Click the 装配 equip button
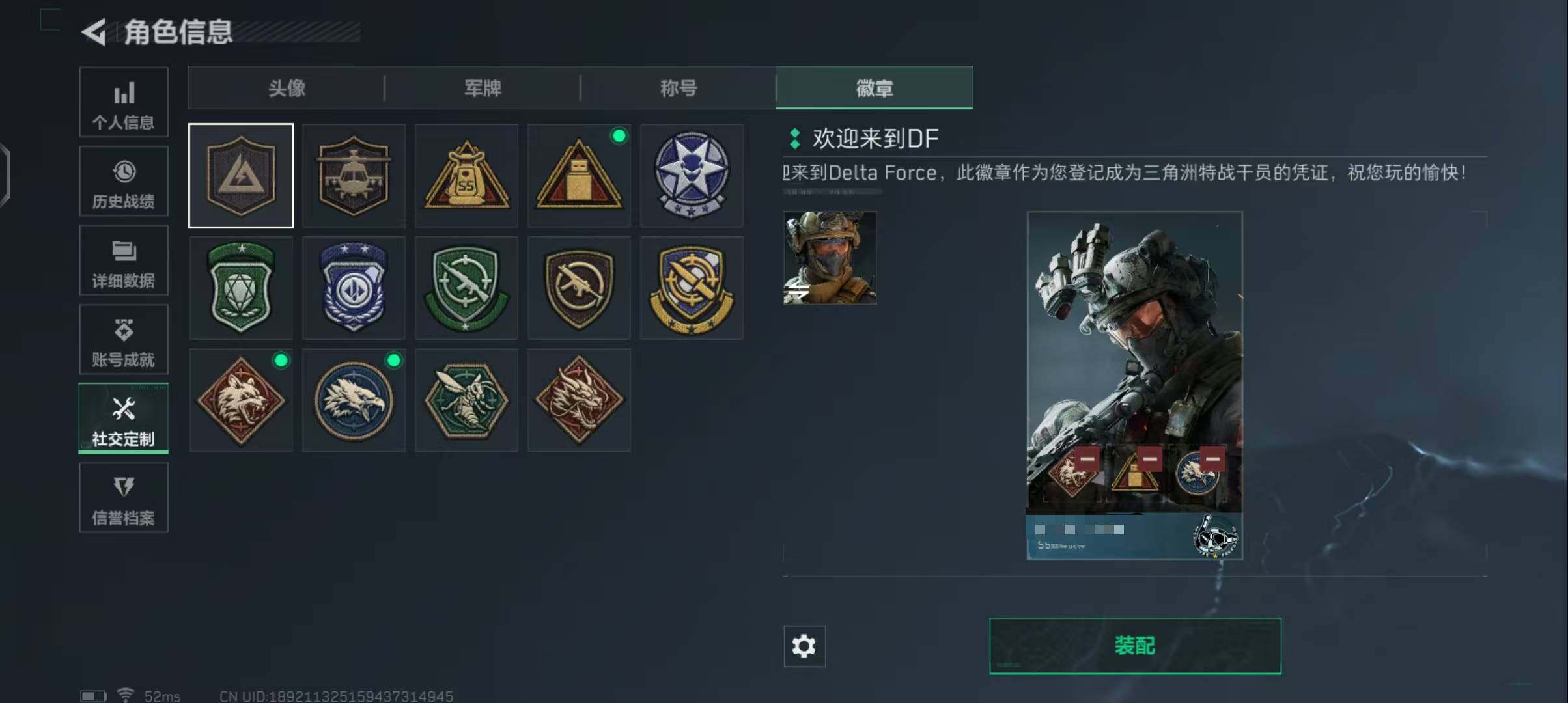 (1135, 646)
